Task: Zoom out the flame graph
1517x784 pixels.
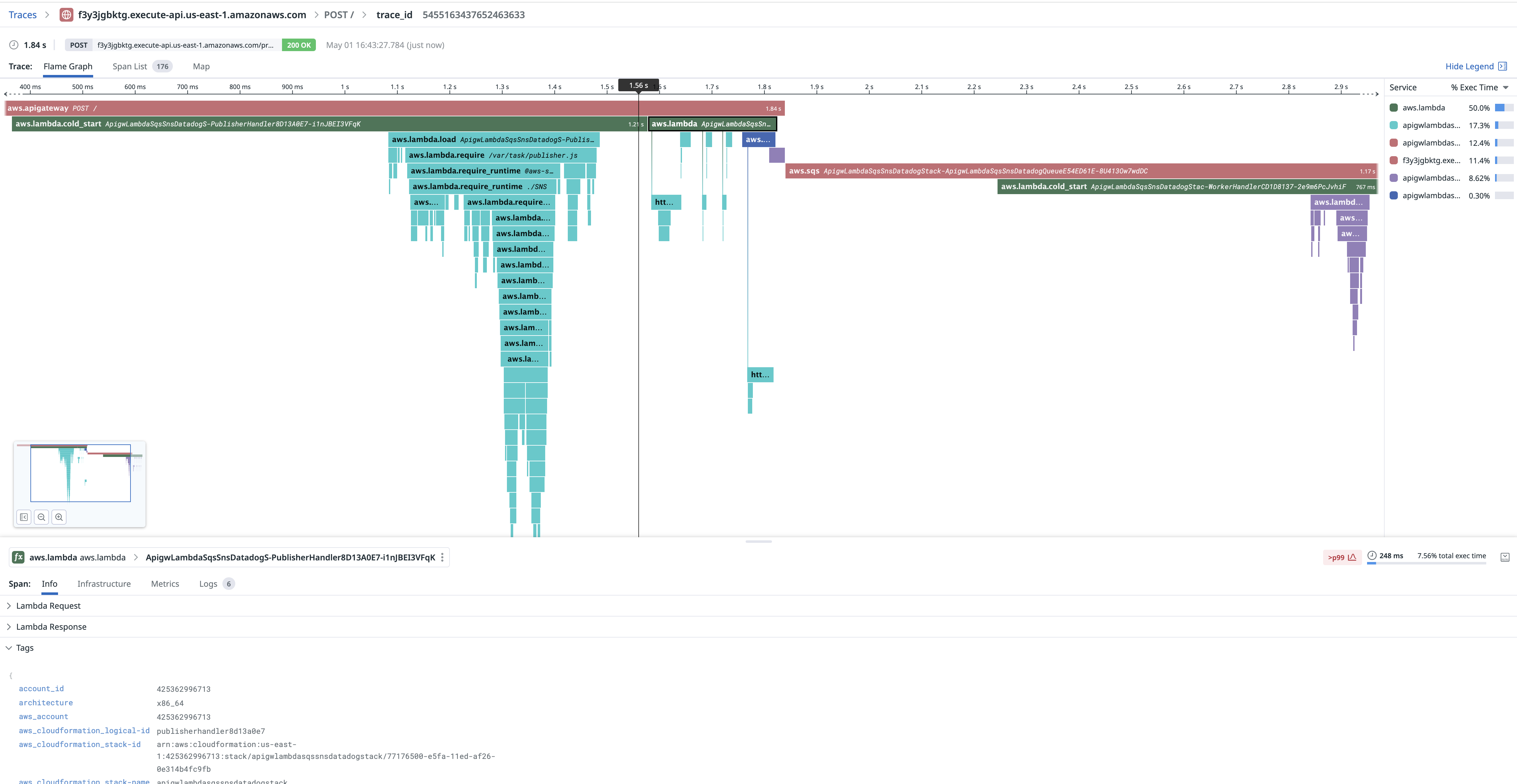Action: pyautogui.click(x=41, y=517)
